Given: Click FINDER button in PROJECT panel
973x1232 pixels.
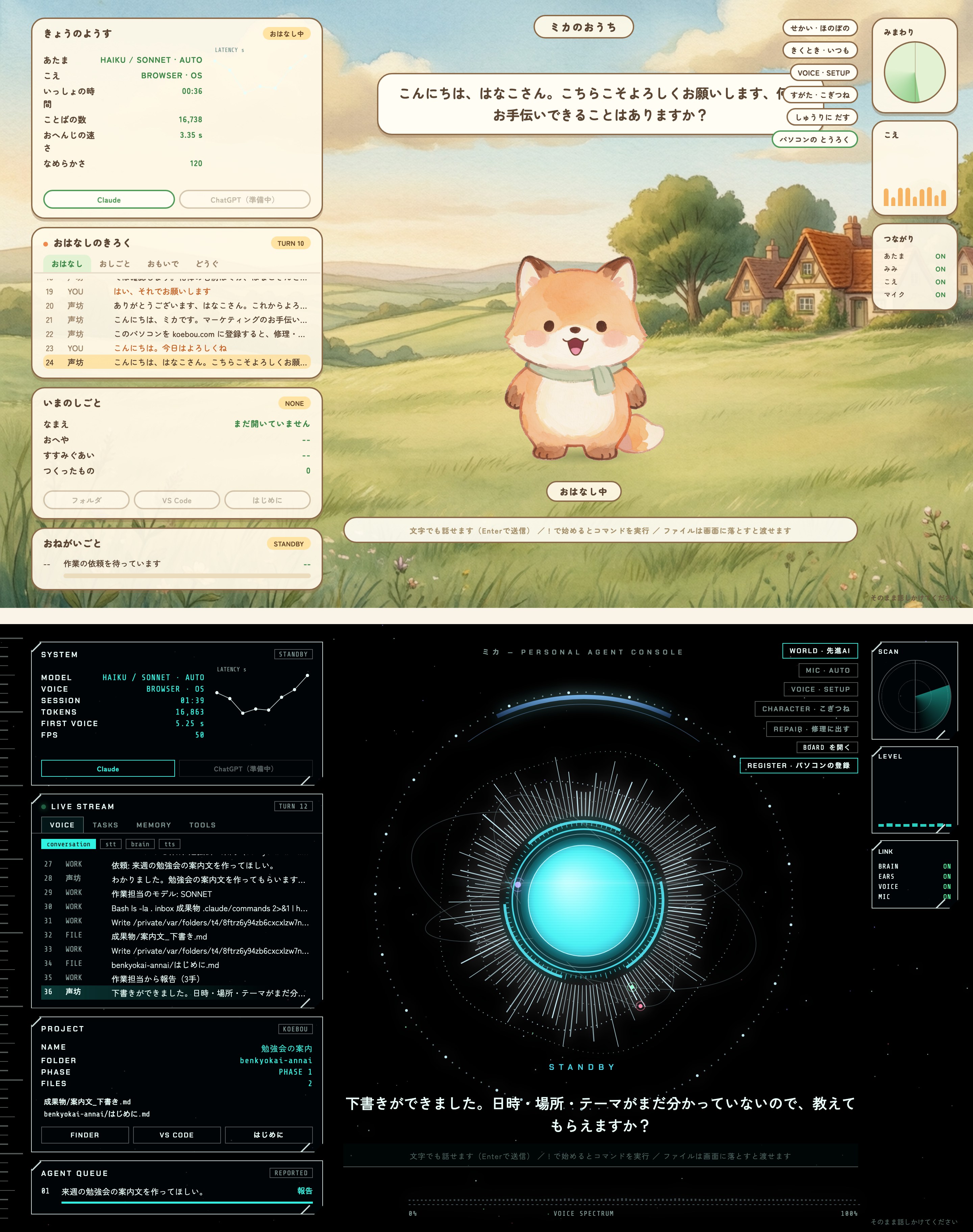Looking at the screenshot, I should tap(85, 1135).
